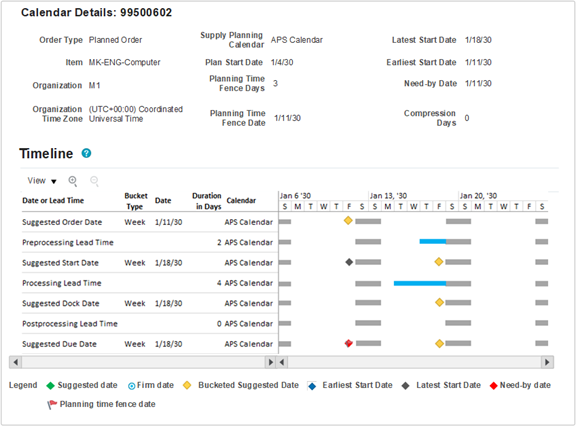Click the Bucket Type column header
This screenshot has width=576, height=426.
pyautogui.click(x=136, y=201)
